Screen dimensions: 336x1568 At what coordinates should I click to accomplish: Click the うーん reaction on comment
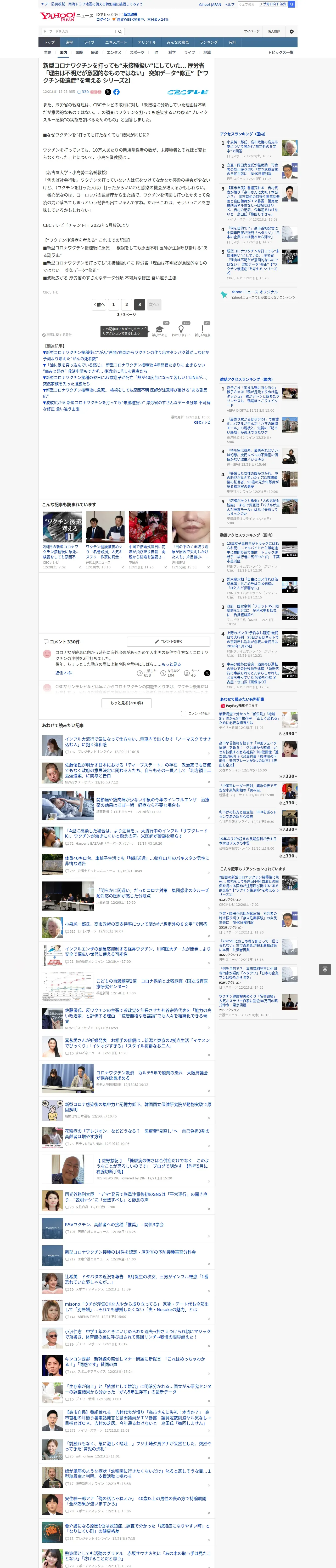(x=187, y=674)
